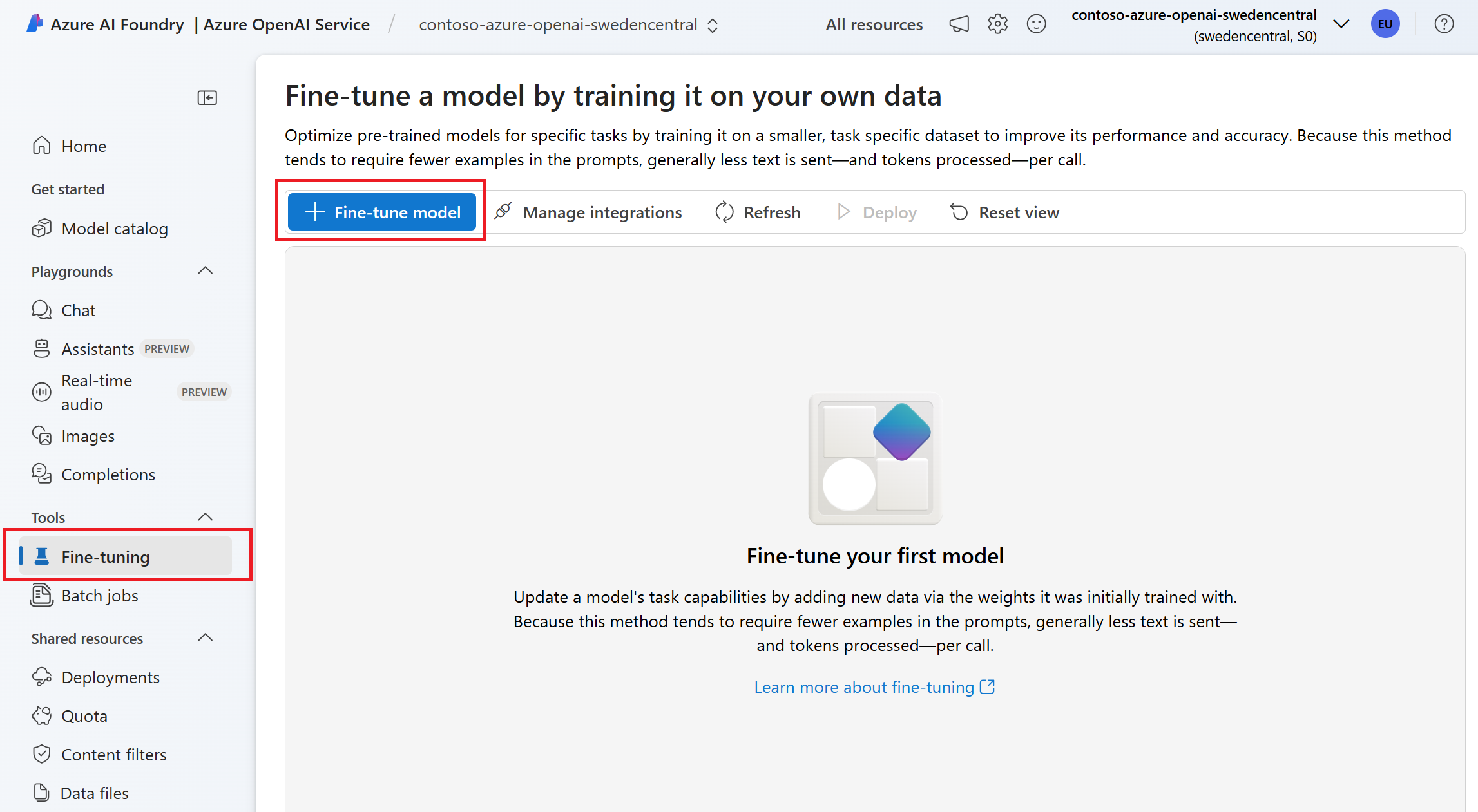Collapse the left sidebar panel icon
The image size is (1478, 812).
[x=207, y=98]
